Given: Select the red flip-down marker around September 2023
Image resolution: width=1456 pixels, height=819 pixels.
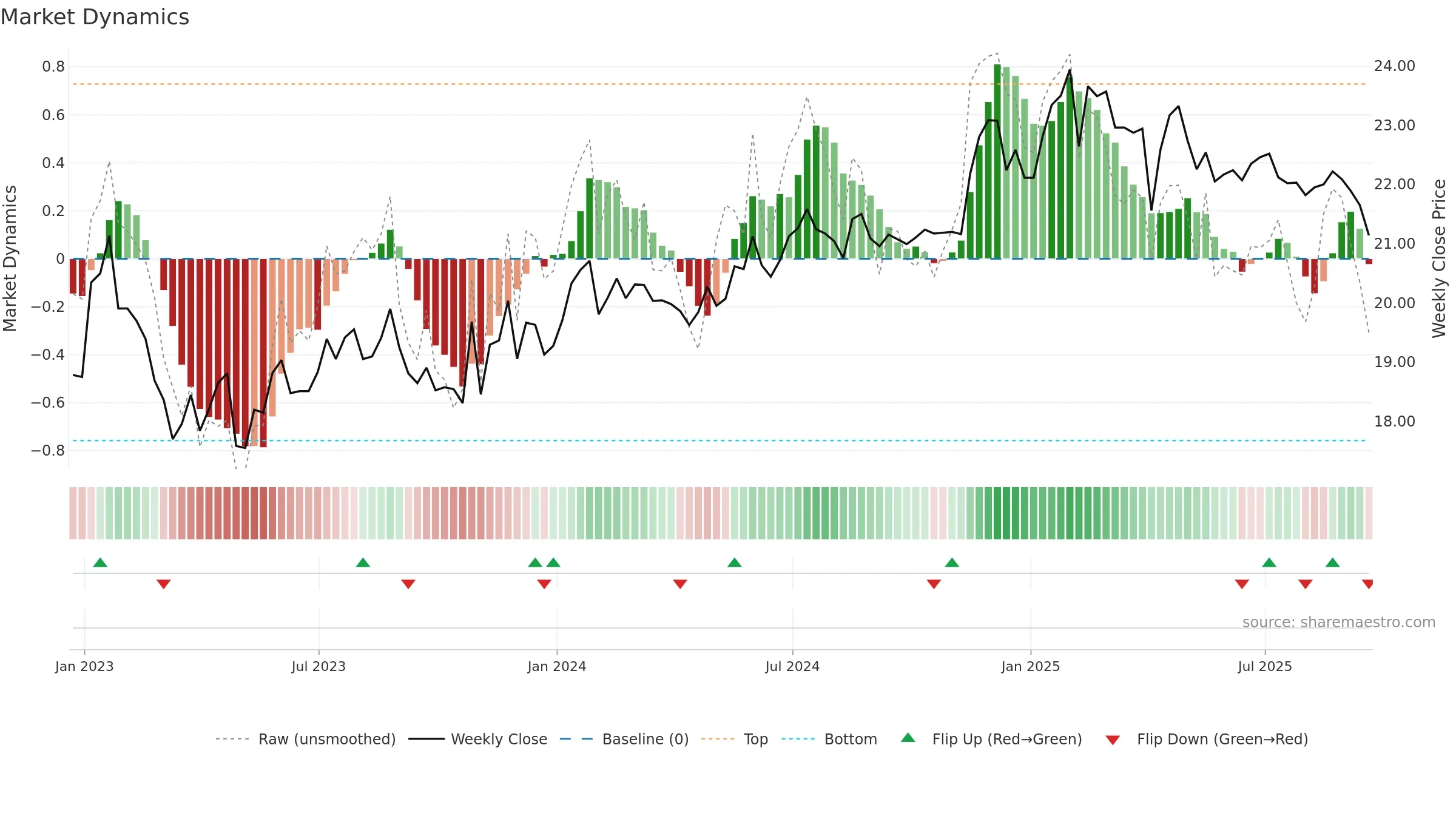Looking at the screenshot, I should click(x=408, y=584).
